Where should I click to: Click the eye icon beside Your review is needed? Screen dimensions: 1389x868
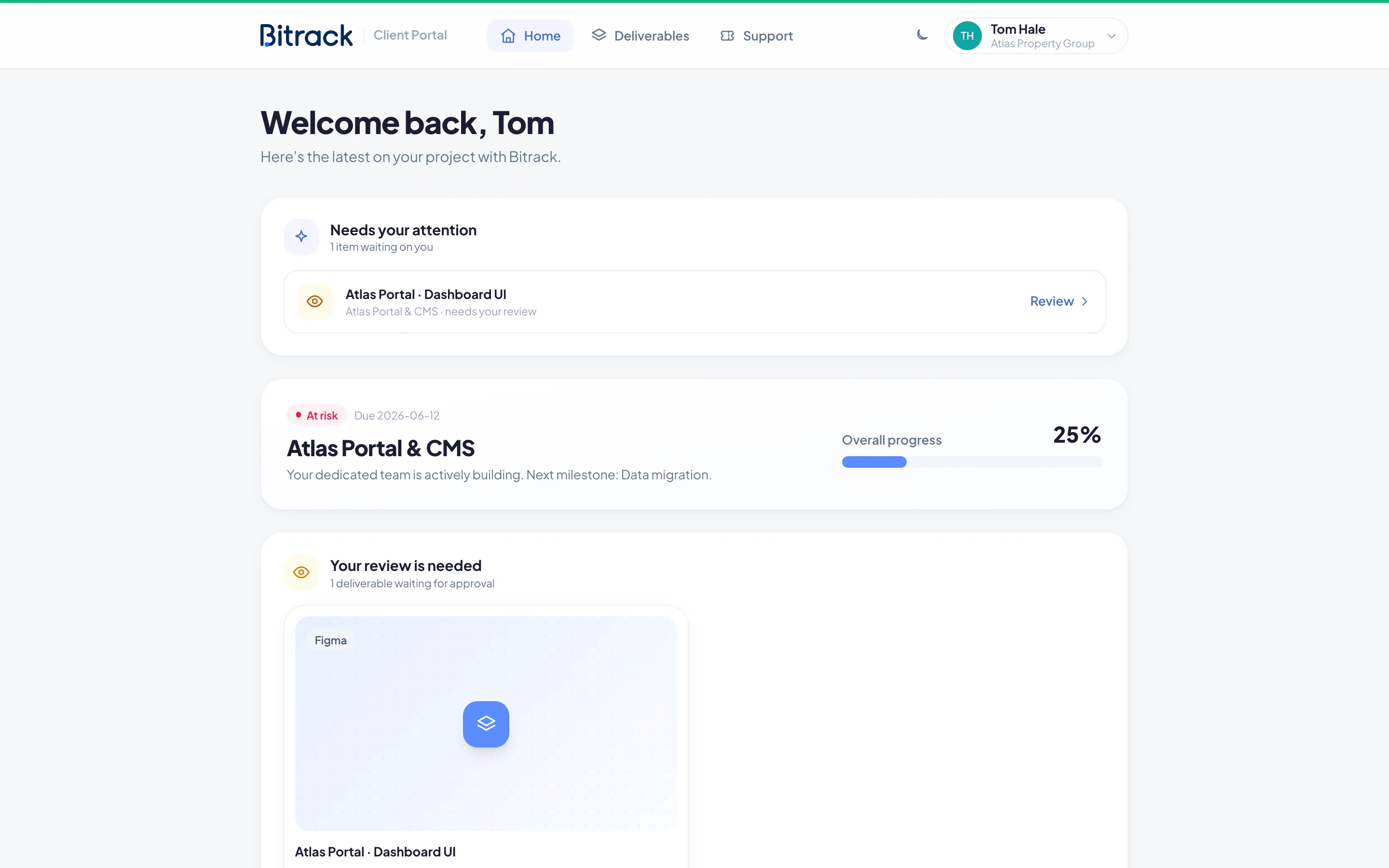point(301,572)
